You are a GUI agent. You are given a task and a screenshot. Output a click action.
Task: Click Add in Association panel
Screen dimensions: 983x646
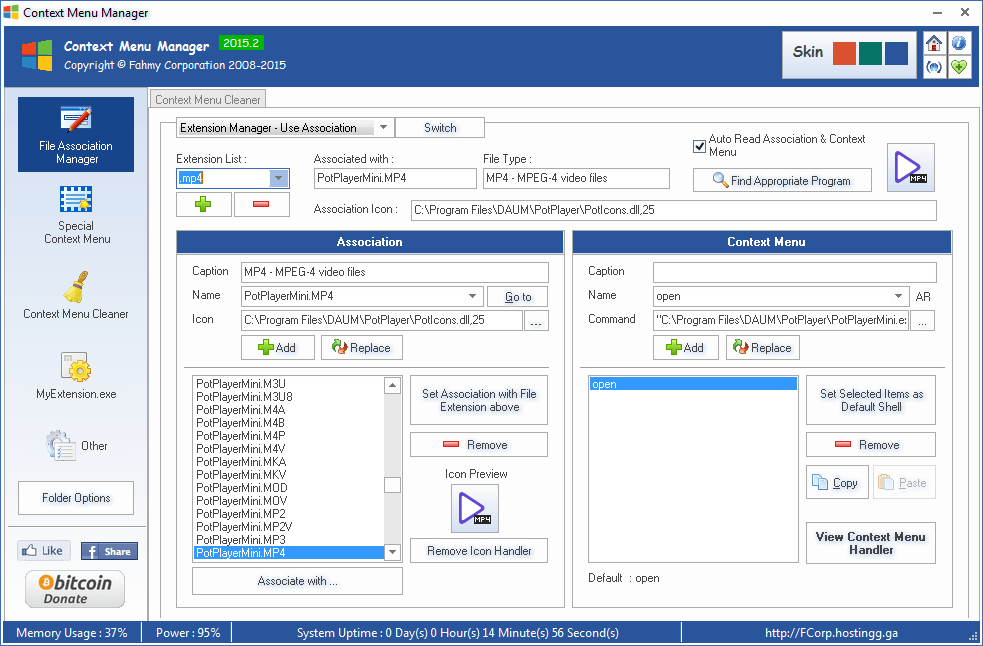[278, 347]
